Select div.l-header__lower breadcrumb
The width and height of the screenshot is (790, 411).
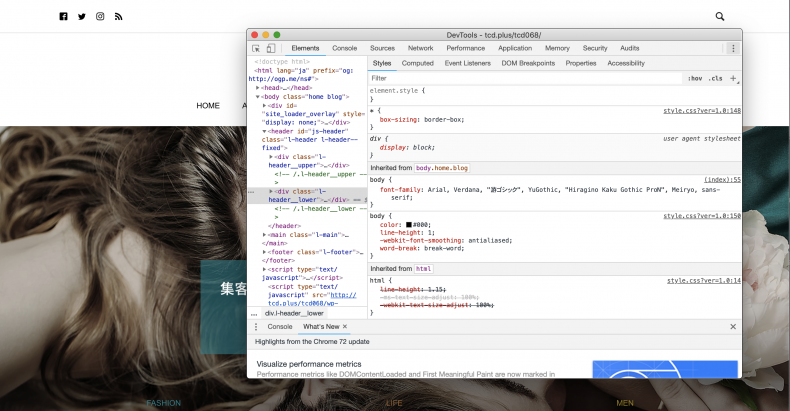[294, 313]
